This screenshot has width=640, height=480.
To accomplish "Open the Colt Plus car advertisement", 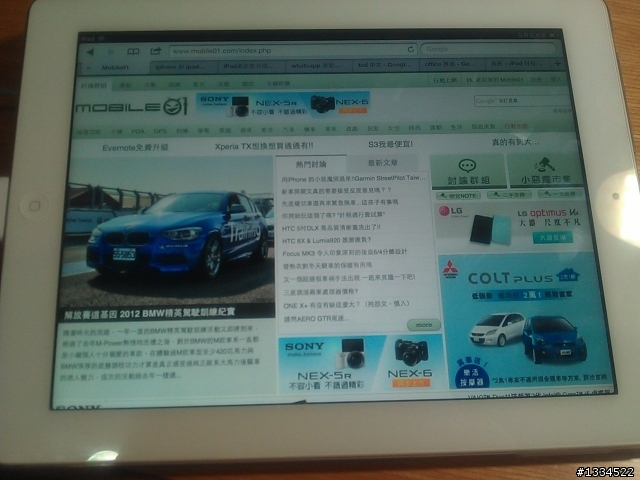I will tap(524, 321).
